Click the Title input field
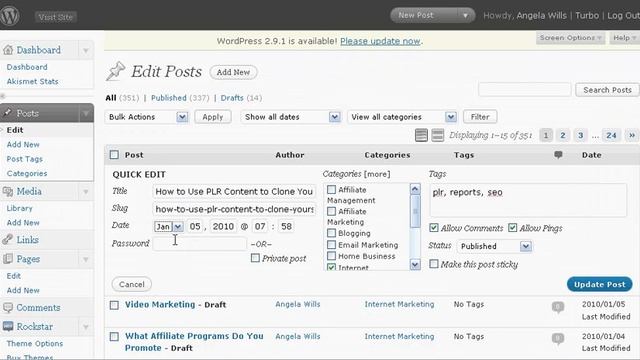 (234, 191)
